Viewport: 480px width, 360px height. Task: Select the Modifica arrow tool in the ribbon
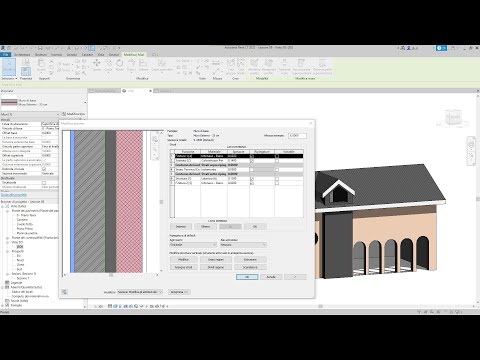(x=9, y=67)
